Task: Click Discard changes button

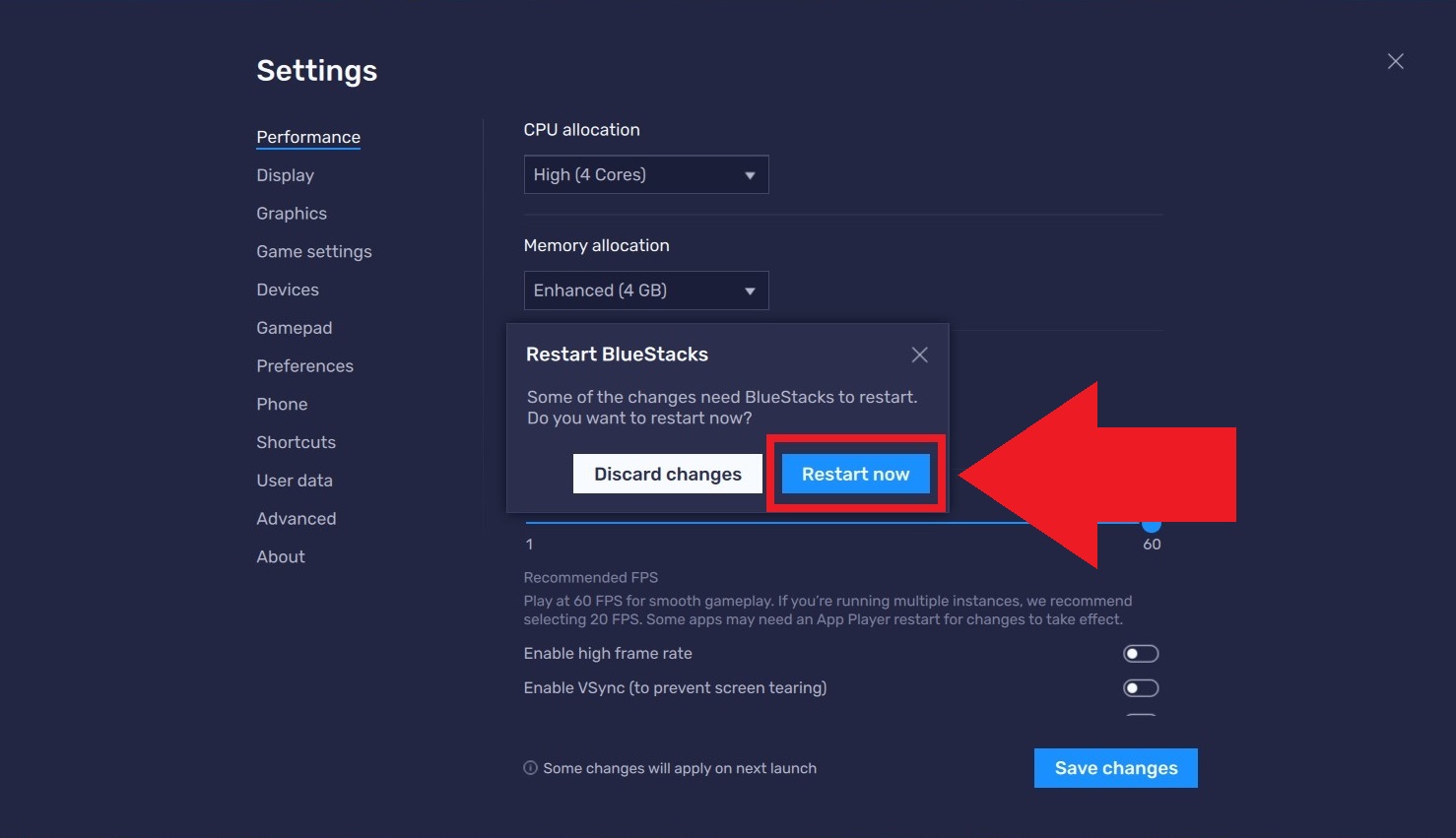Action: [x=667, y=474]
